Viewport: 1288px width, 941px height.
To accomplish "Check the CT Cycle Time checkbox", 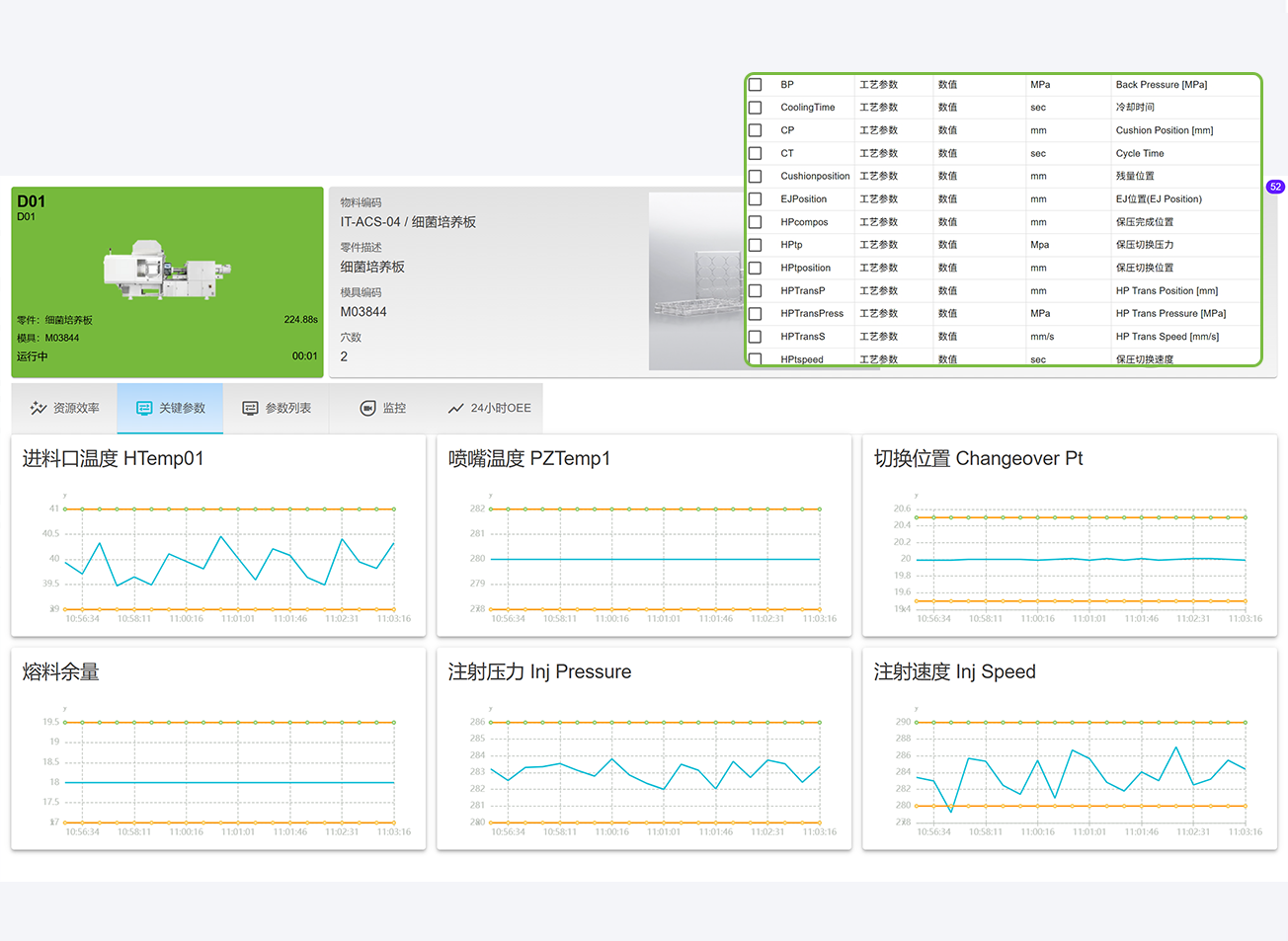I will coord(756,153).
